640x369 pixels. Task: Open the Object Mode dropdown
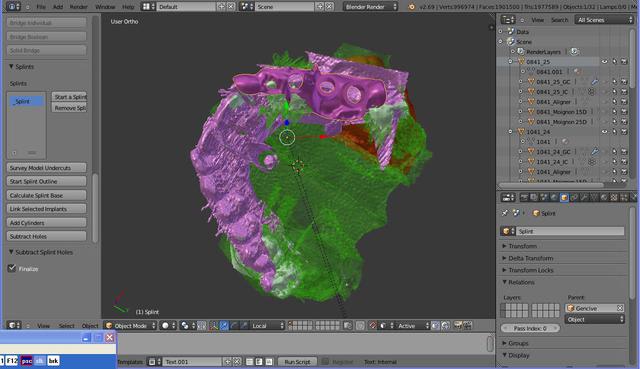tap(131, 325)
